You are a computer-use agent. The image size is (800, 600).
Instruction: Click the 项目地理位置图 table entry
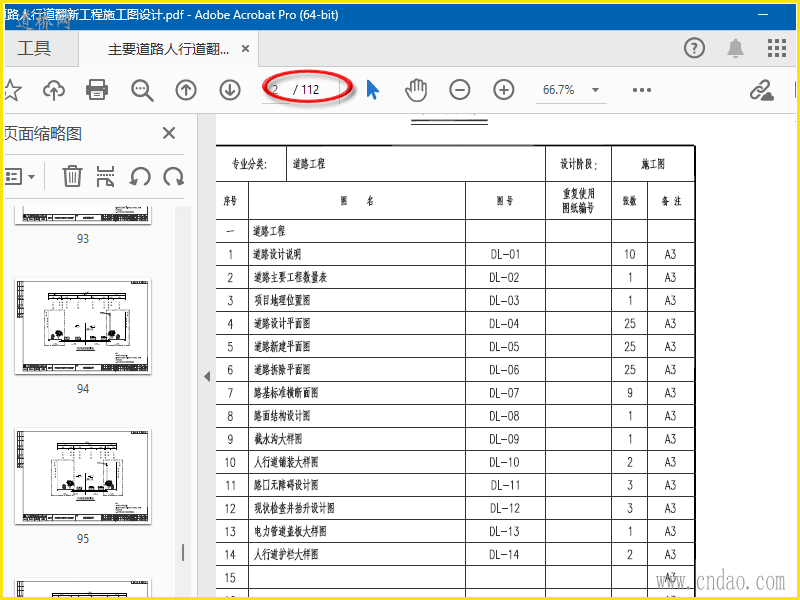click(x=282, y=301)
